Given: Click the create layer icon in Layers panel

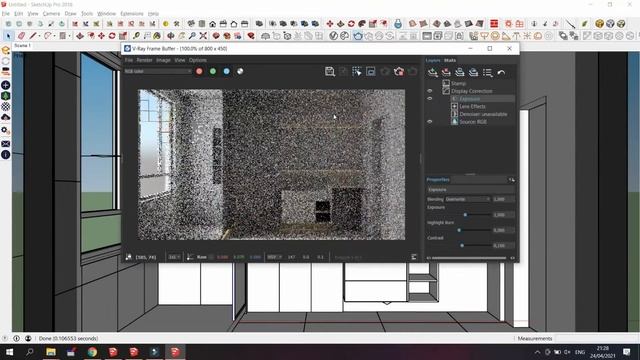Looking at the screenshot, I should (433, 72).
